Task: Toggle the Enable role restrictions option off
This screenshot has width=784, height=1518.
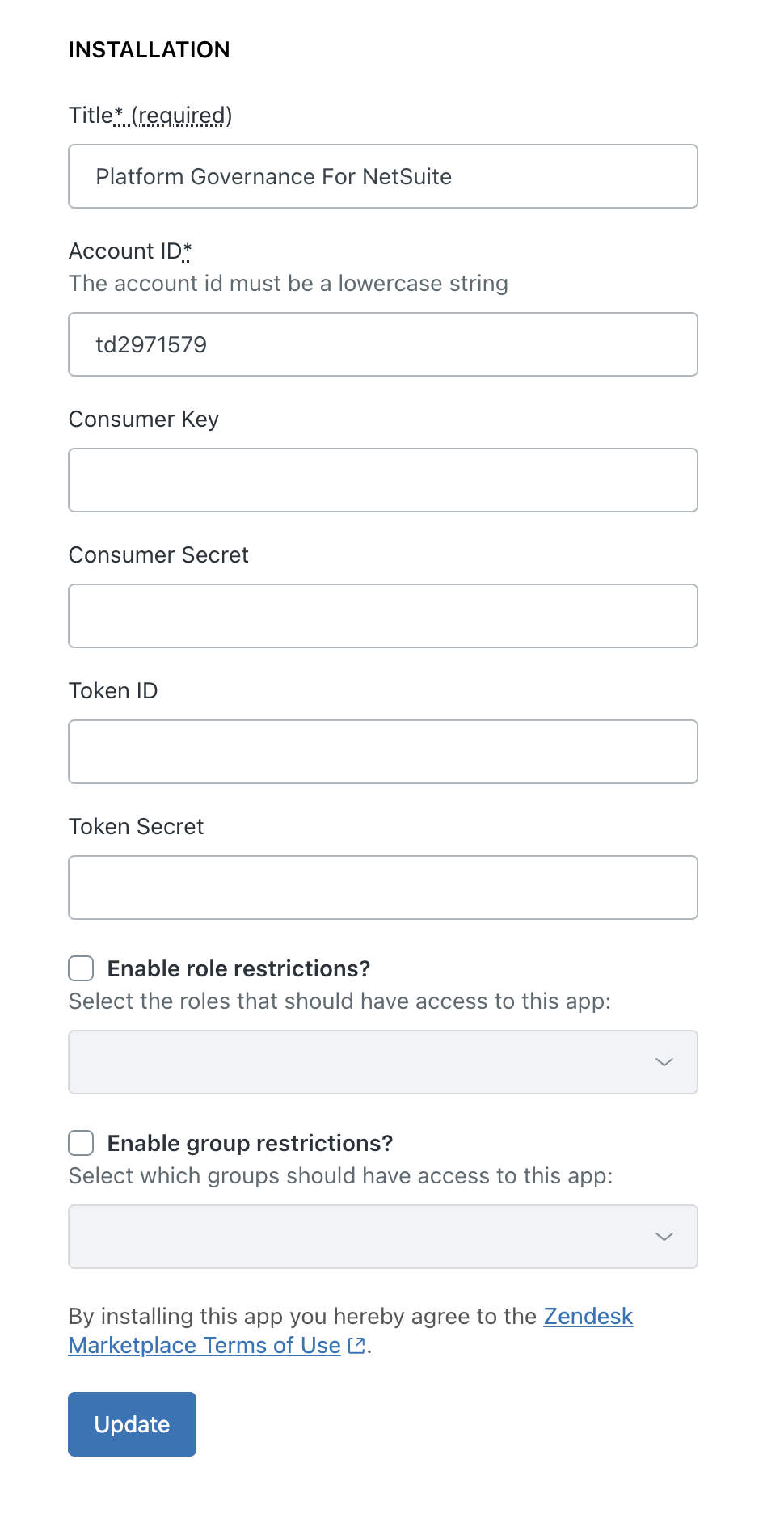Action: (81, 968)
